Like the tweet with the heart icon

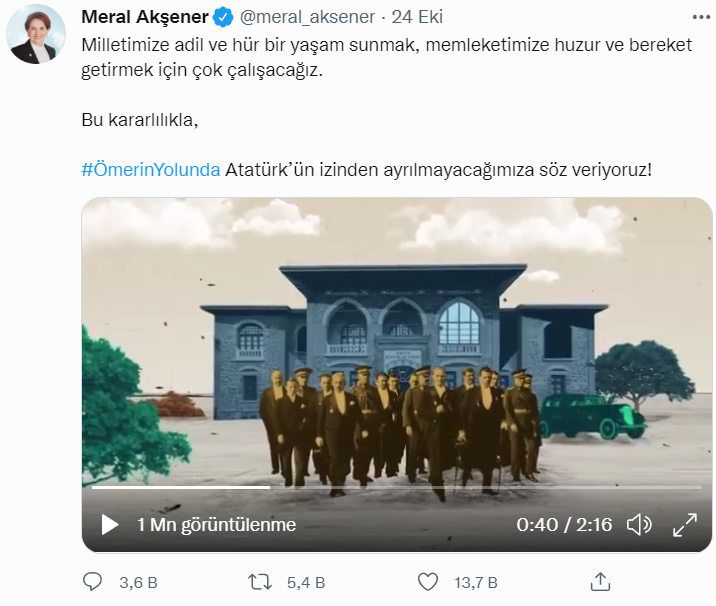click(428, 581)
